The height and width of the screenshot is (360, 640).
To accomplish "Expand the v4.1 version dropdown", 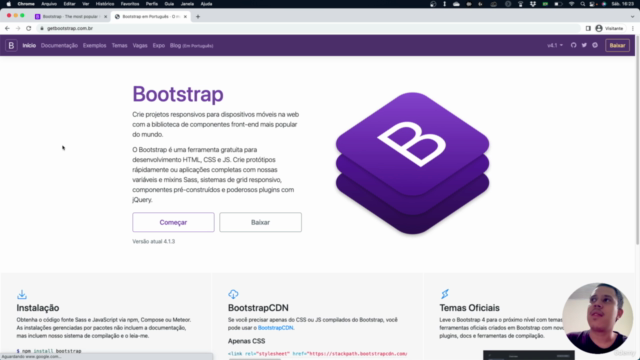I will (555, 45).
